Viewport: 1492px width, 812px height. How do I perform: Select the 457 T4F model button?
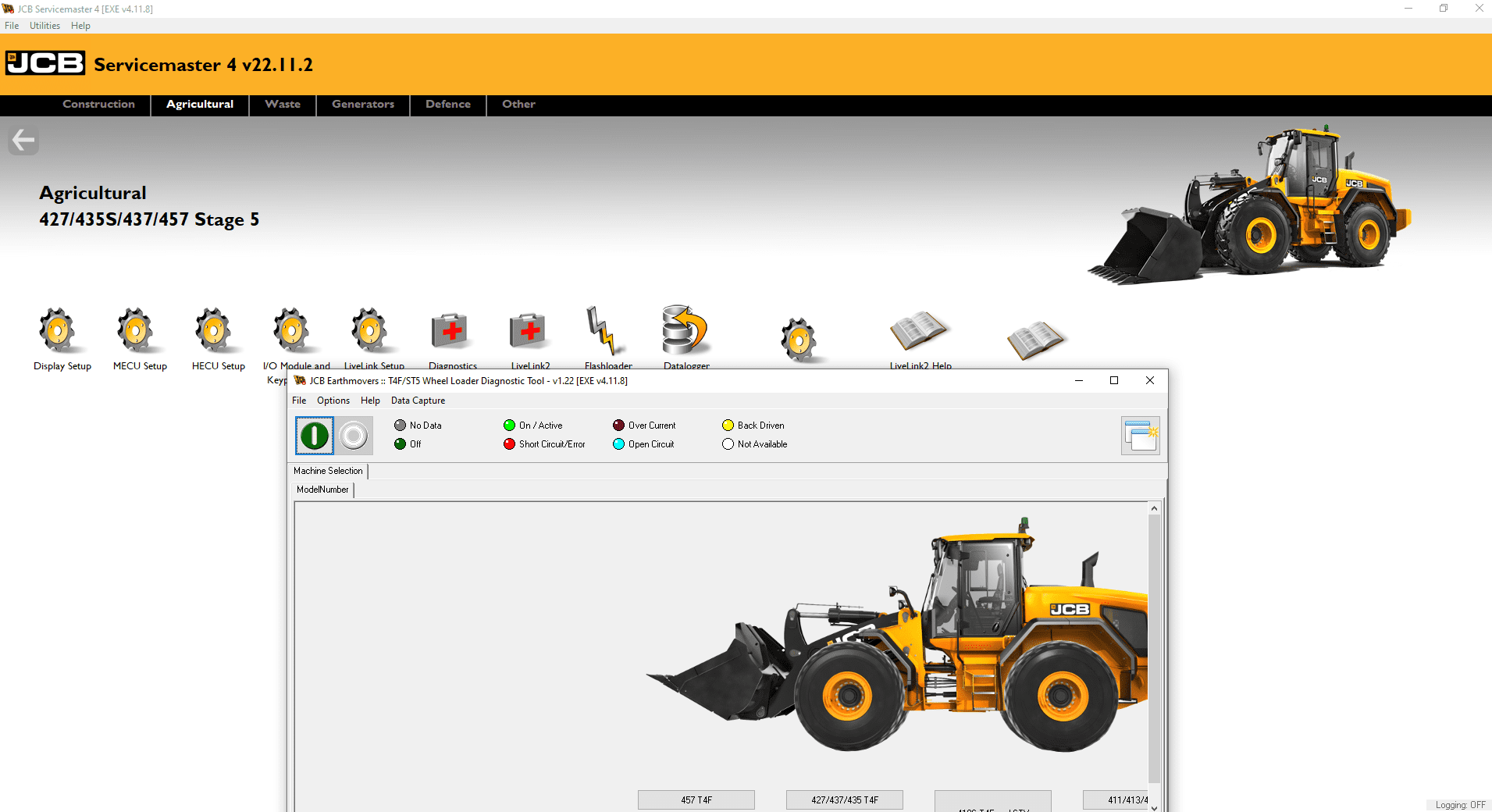[x=696, y=800]
